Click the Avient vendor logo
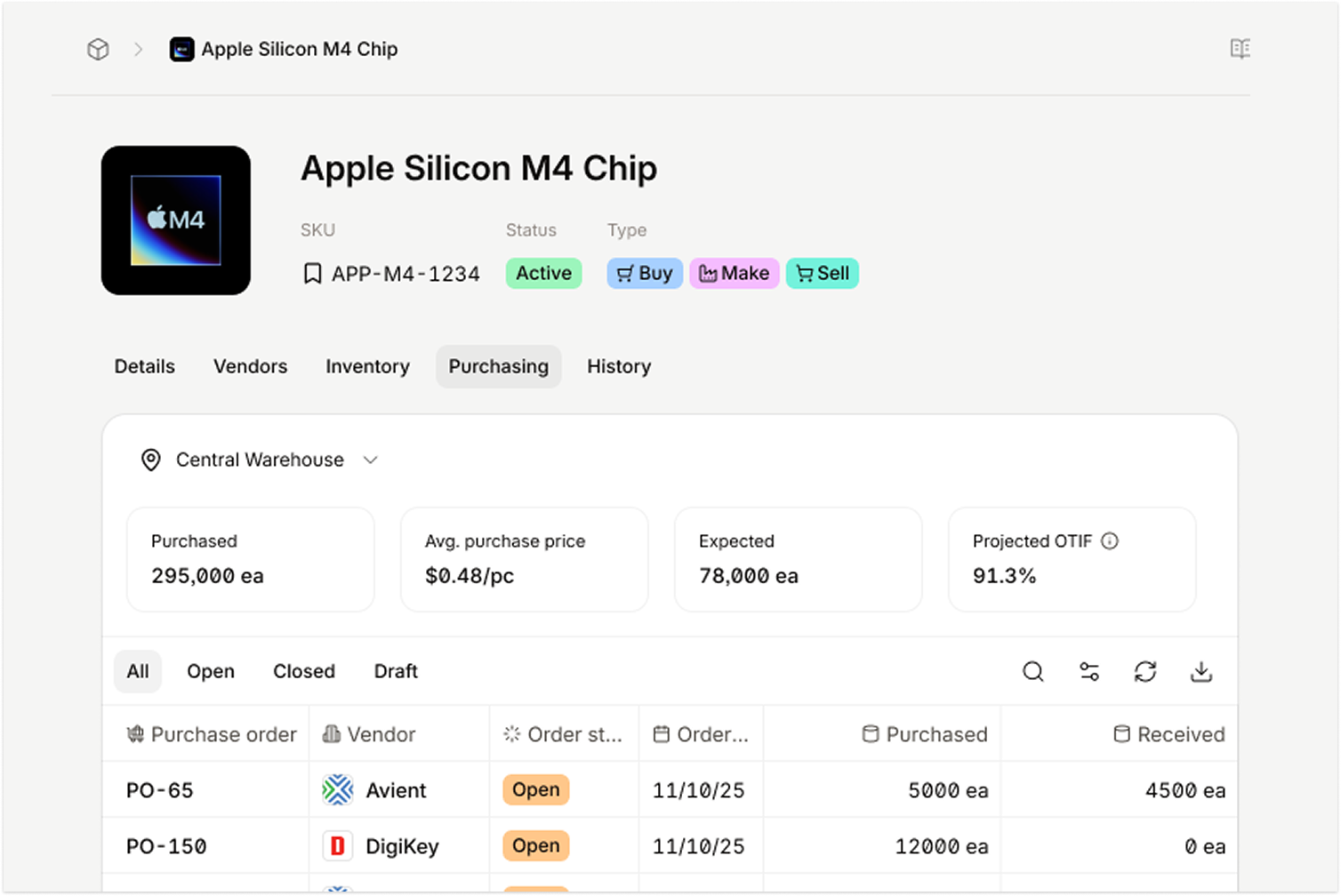The image size is (1341, 896). (338, 789)
